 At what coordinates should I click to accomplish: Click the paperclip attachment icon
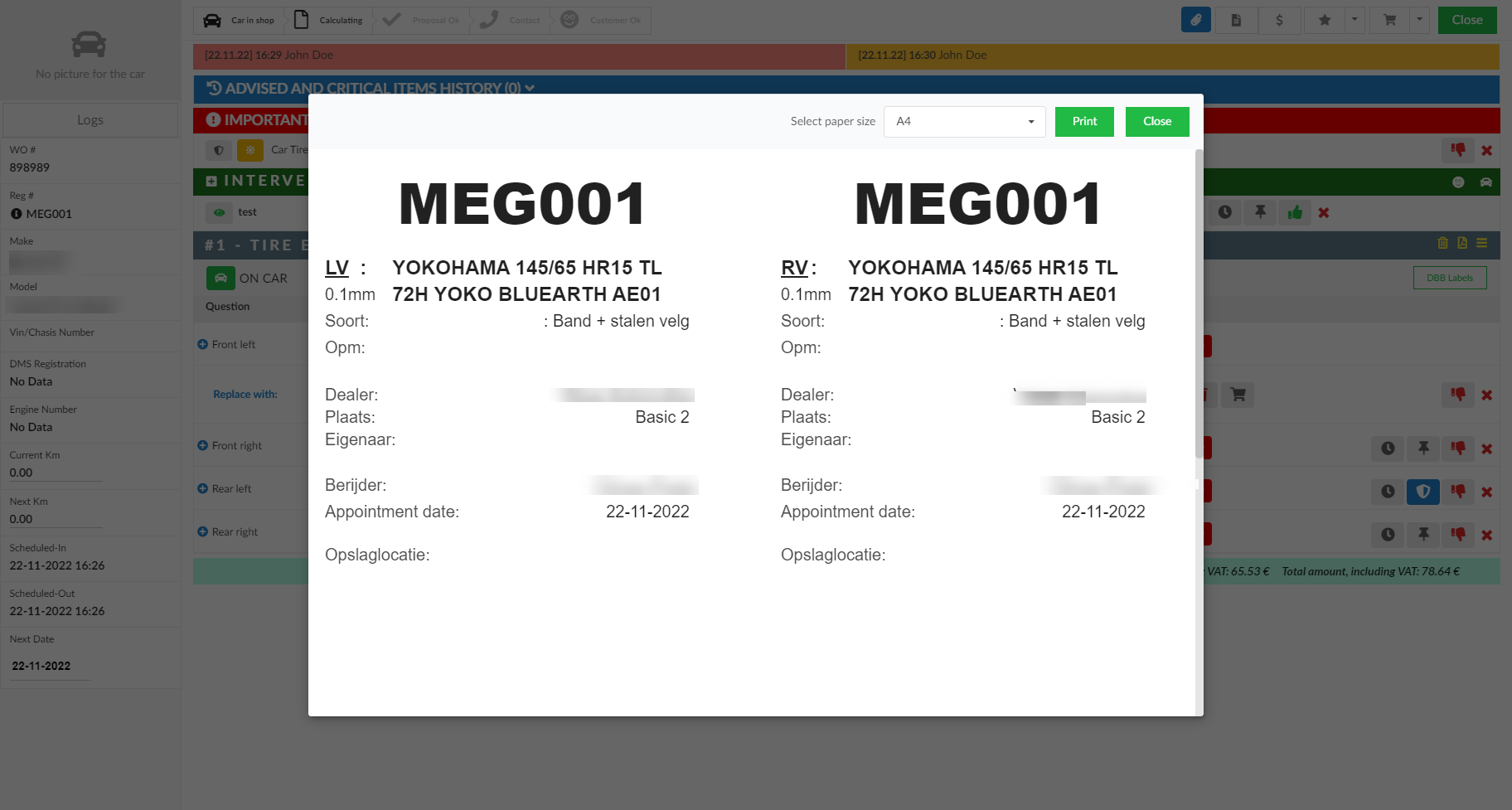tap(1195, 20)
